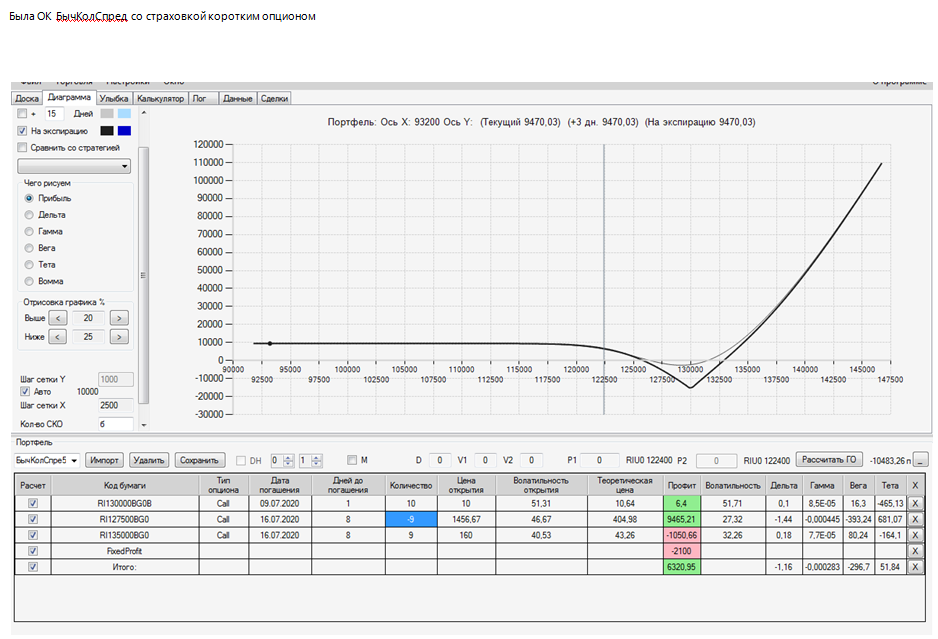Click the 'Шаг сетки X' input field
This screenshot has width=938, height=639.
[x=115, y=406]
